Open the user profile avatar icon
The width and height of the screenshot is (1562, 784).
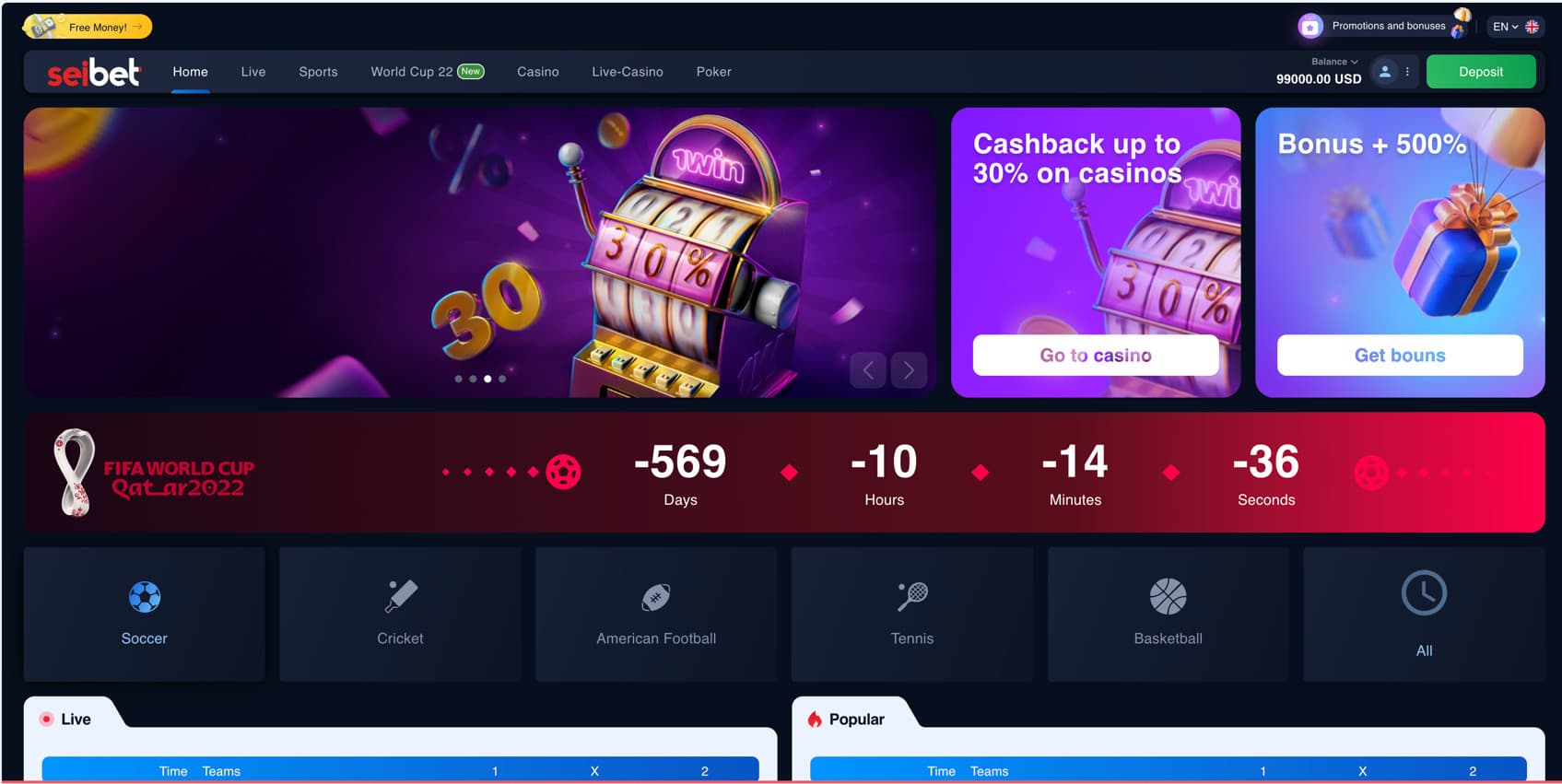(1384, 72)
